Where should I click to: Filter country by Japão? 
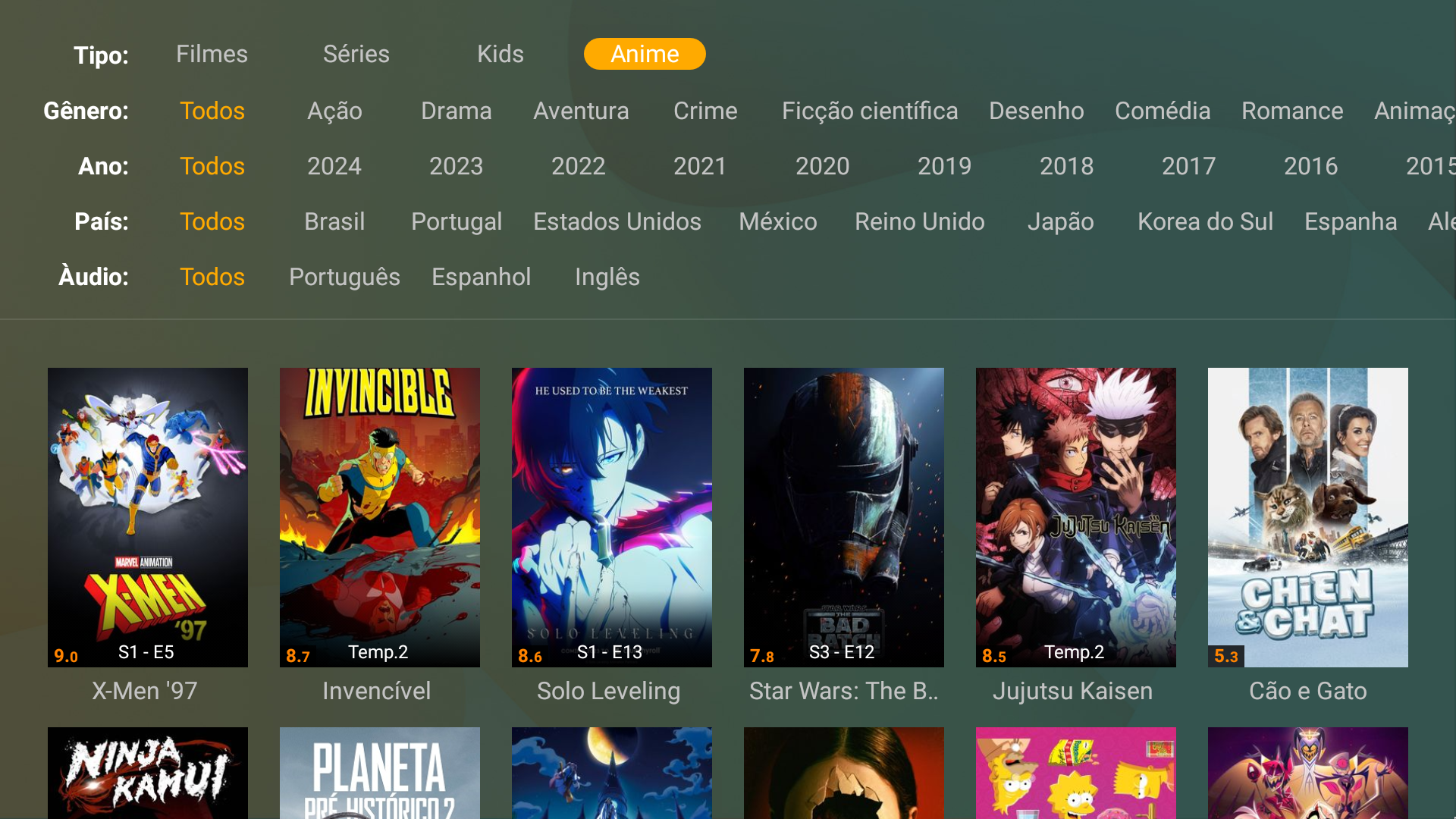click(x=1060, y=221)
